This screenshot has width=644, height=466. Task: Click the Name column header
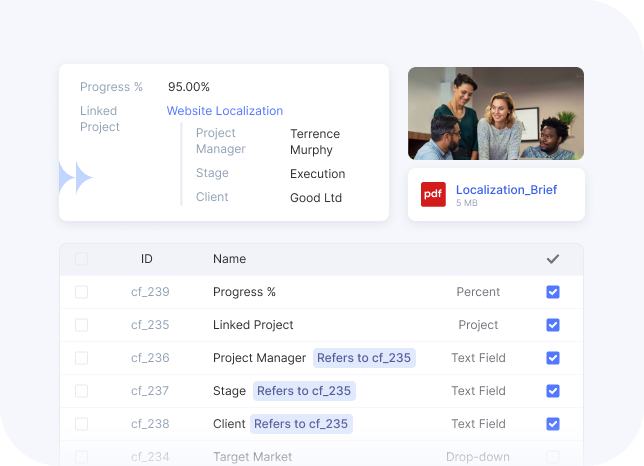point(229,259)
